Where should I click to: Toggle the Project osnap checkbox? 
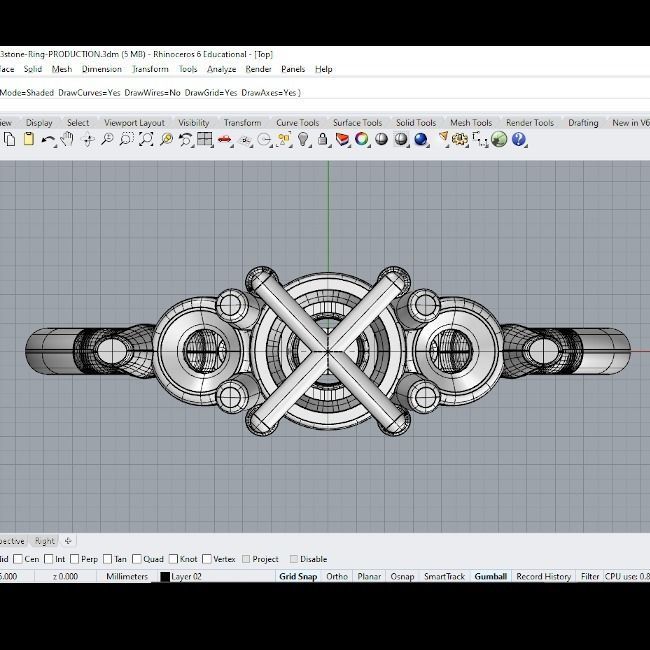coord(246,559)
